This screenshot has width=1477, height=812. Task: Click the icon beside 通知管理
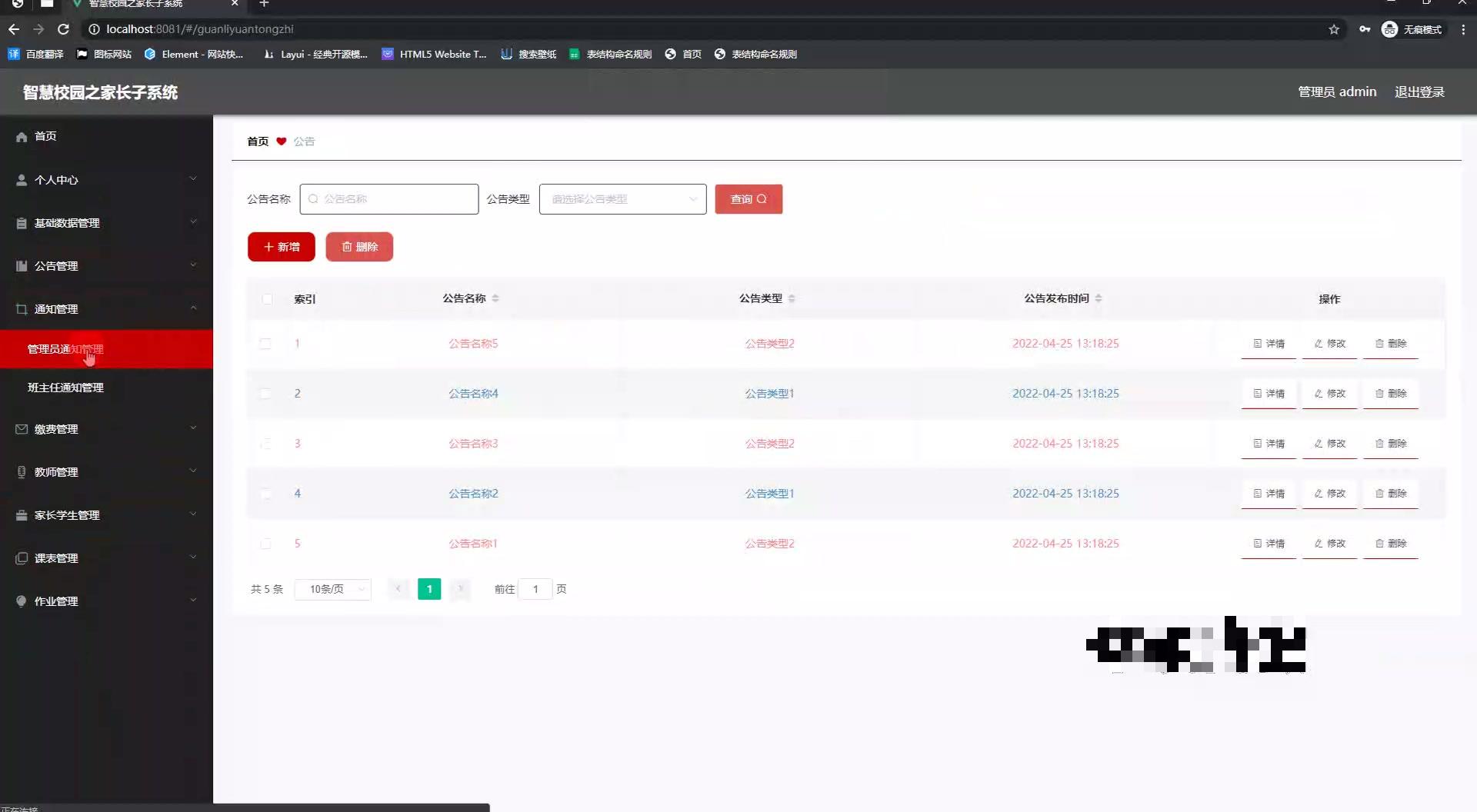pos(22,309)
